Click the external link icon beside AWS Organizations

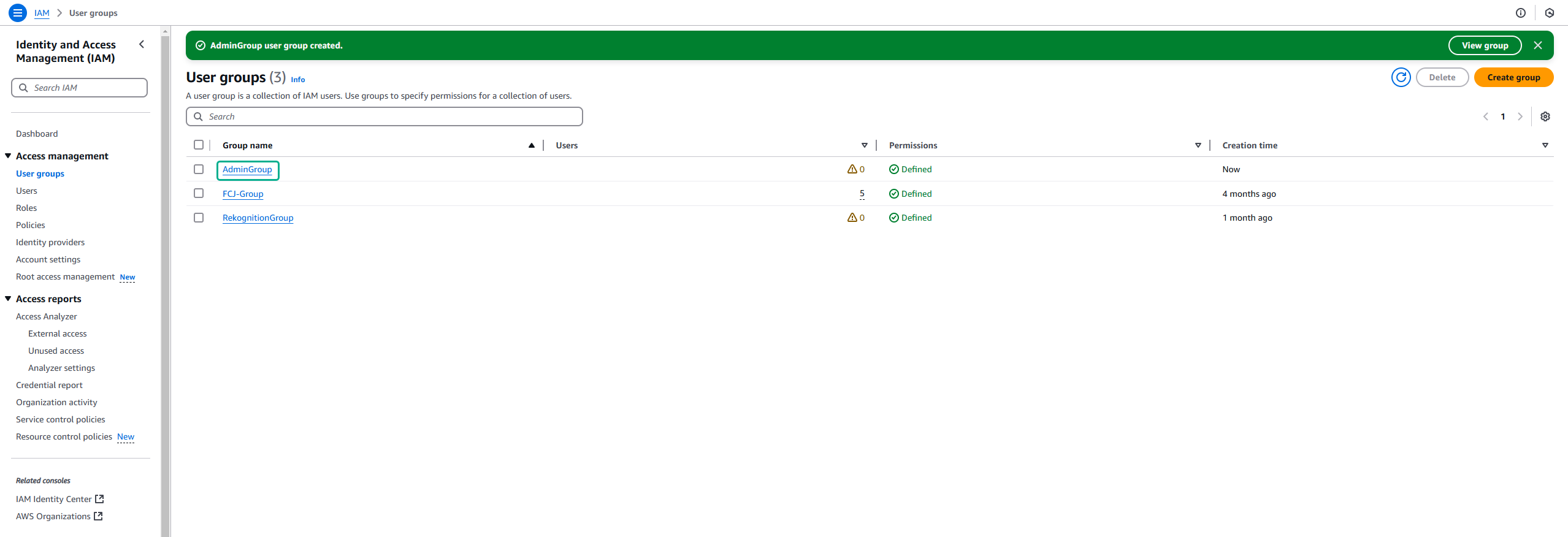(98, 516)
